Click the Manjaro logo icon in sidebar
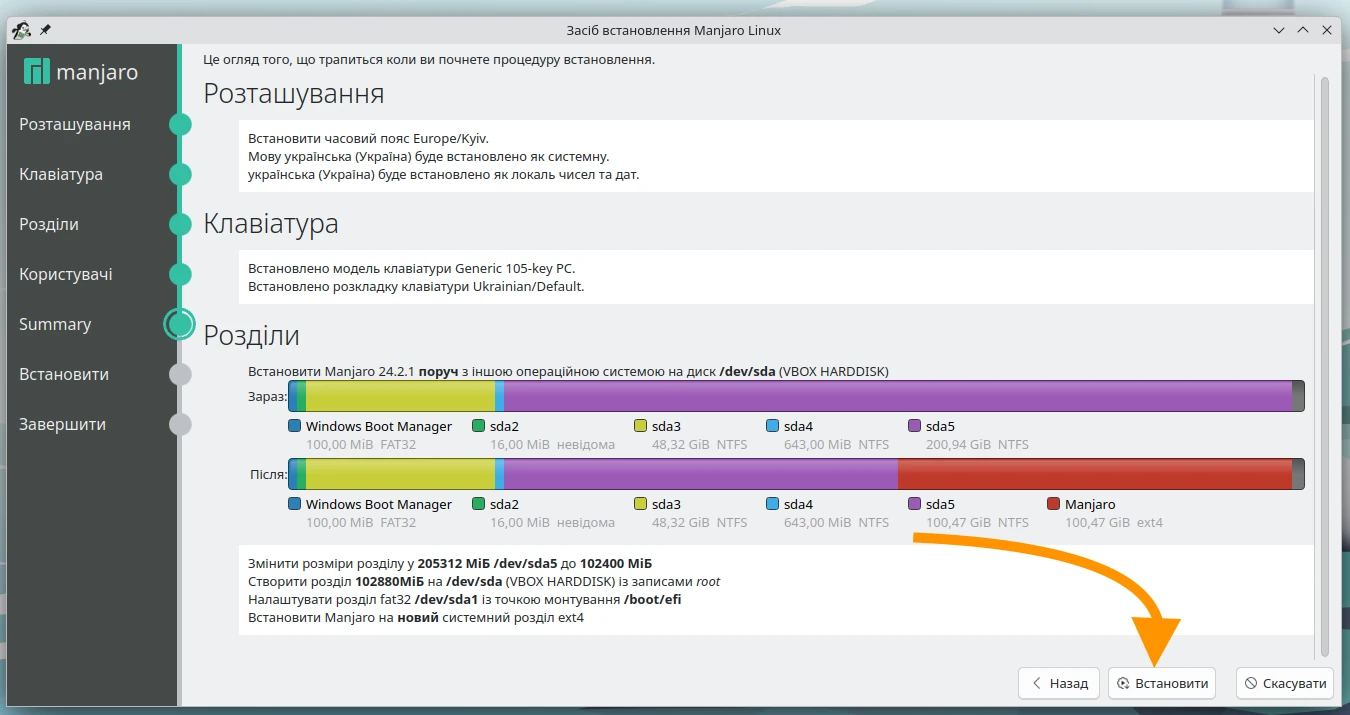Image resolution: width=1350 pixels, height=715 pixels. pos(36,72)
